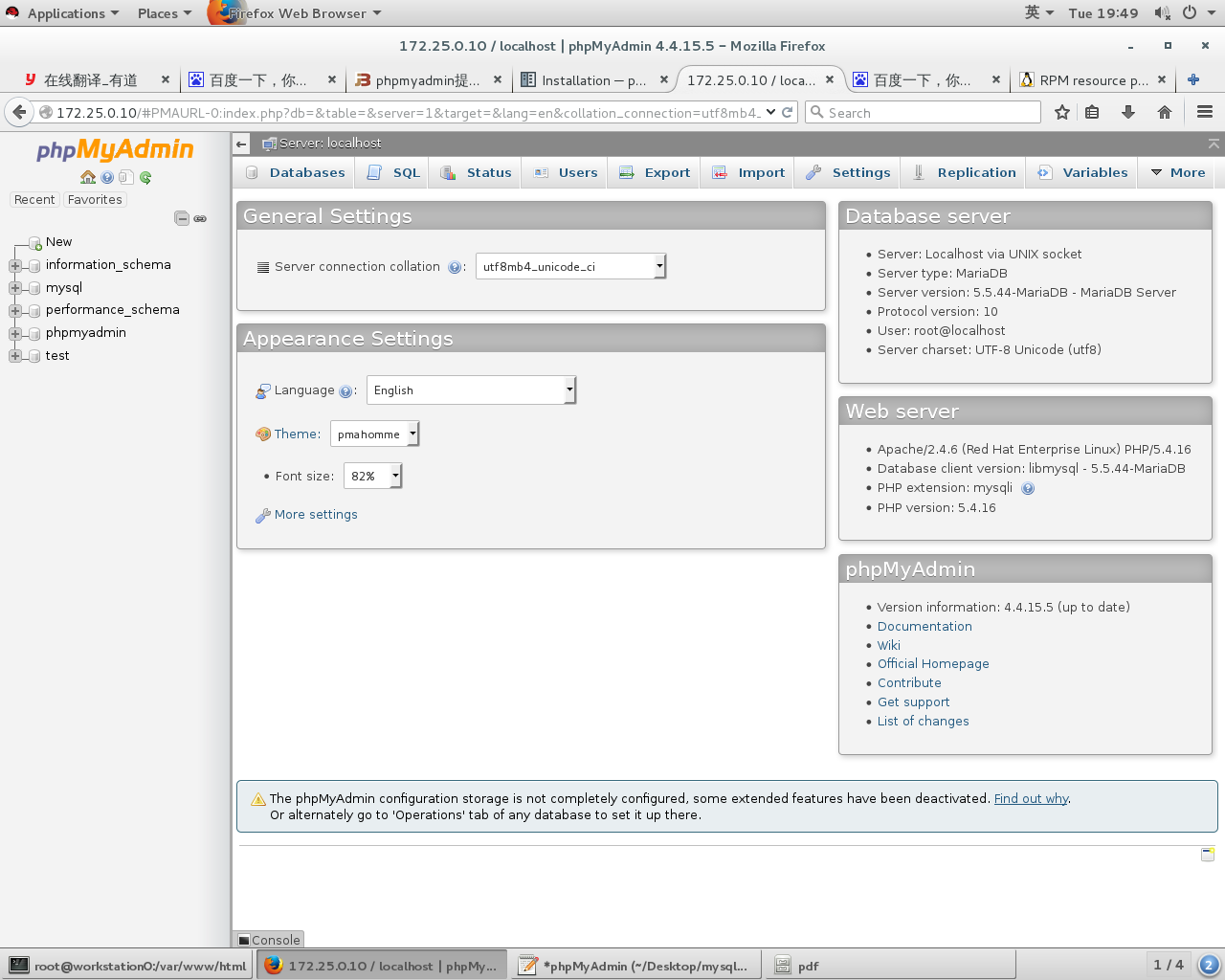The image size is (1225, 980).
Task: Click the test database cylinder icon
Action: coord(35,356)
